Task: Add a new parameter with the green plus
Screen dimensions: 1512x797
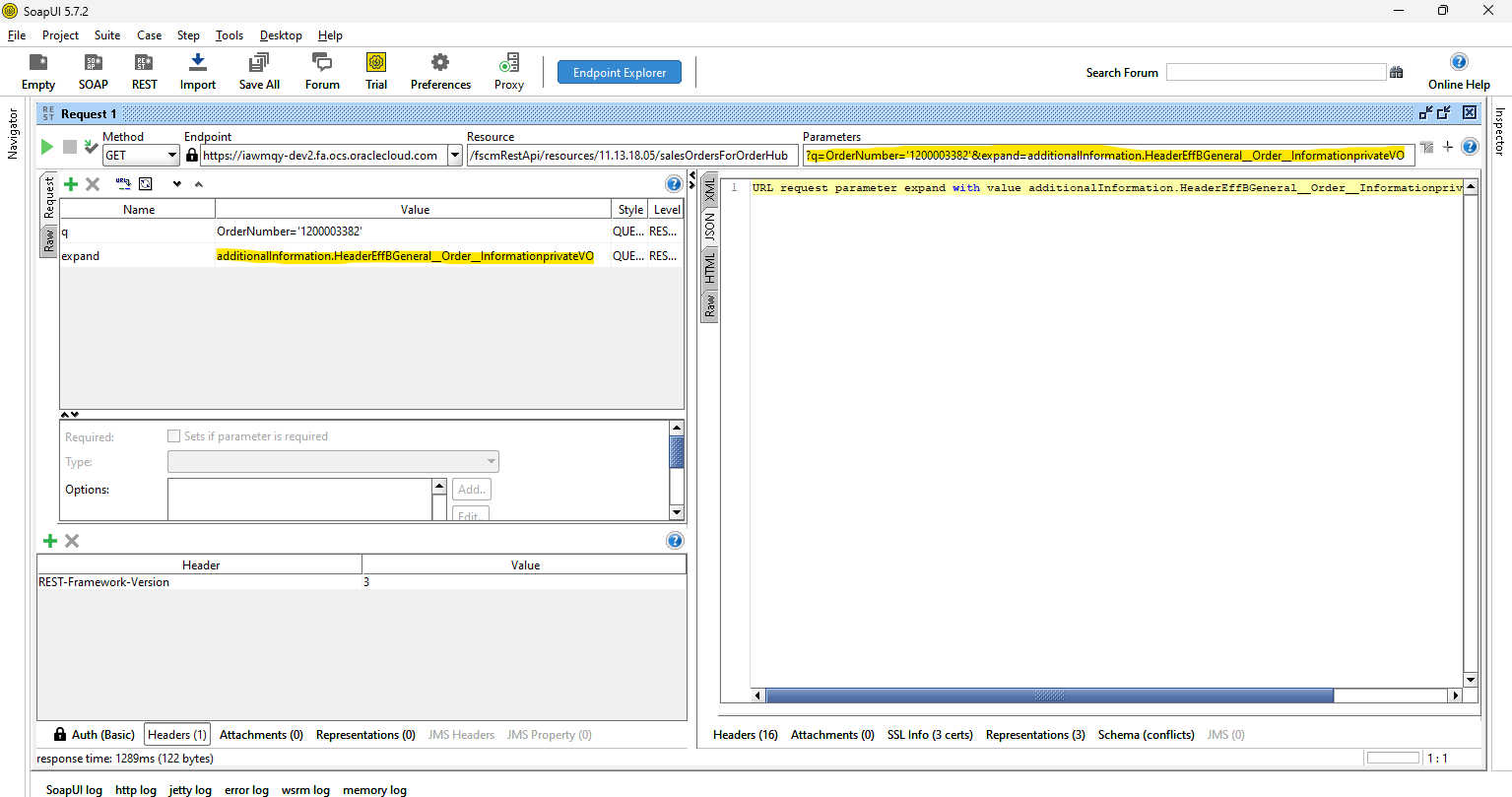Action: [71, 184]
